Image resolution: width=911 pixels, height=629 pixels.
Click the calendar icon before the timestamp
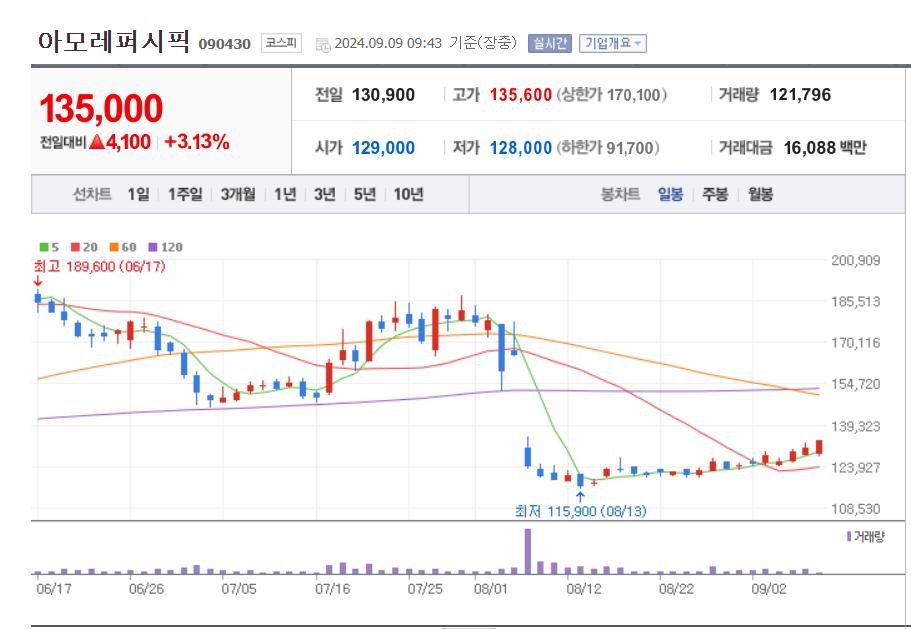tap(322, 44)
